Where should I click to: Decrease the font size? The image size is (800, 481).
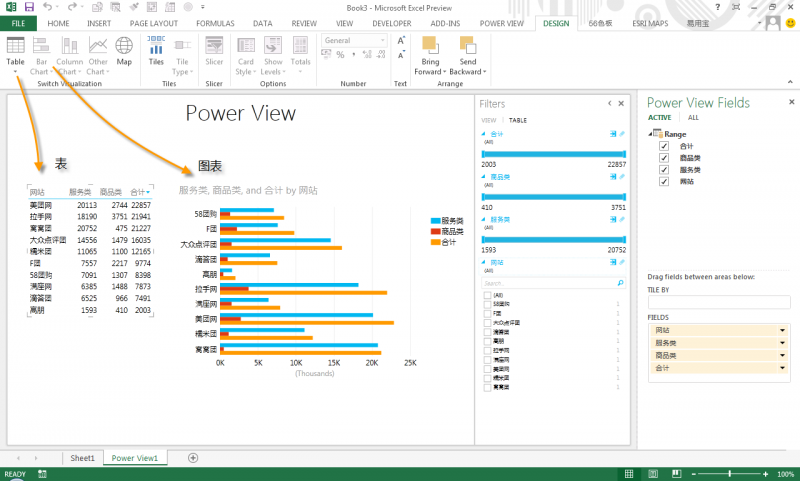coord(401,54)
